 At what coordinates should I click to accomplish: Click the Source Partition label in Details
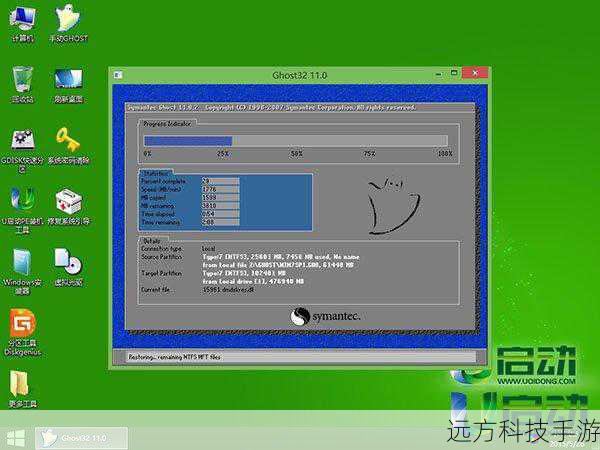point(161,257)
